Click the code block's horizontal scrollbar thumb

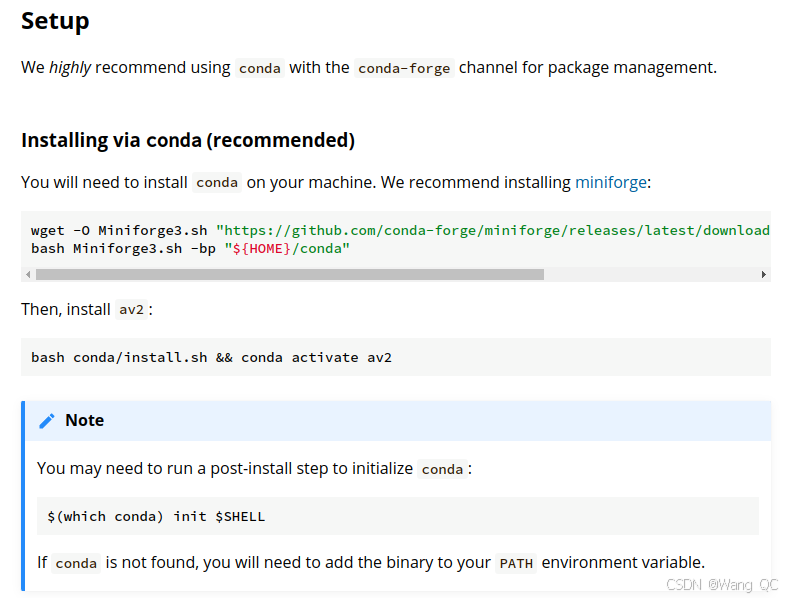tap(290, 274)
